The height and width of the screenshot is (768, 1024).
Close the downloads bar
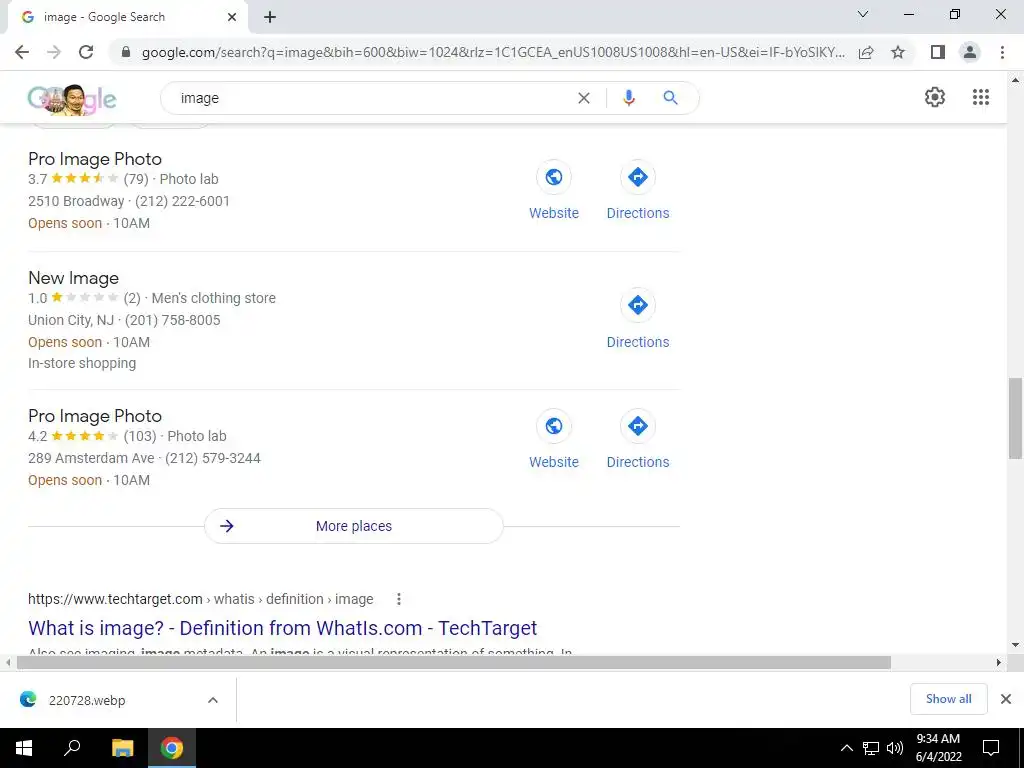[x=1006, y=699]
